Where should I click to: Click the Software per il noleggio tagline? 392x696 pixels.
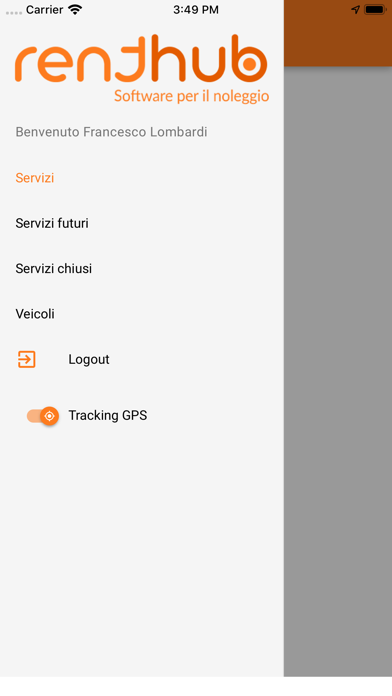point(191,96)
